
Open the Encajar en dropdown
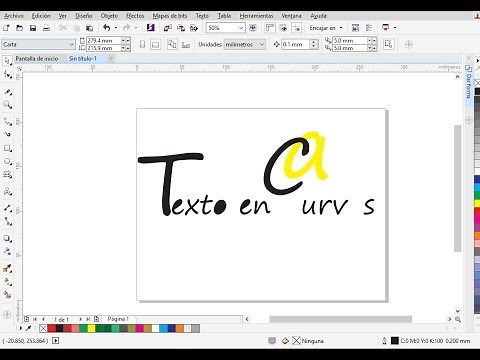tap(341, 28)
